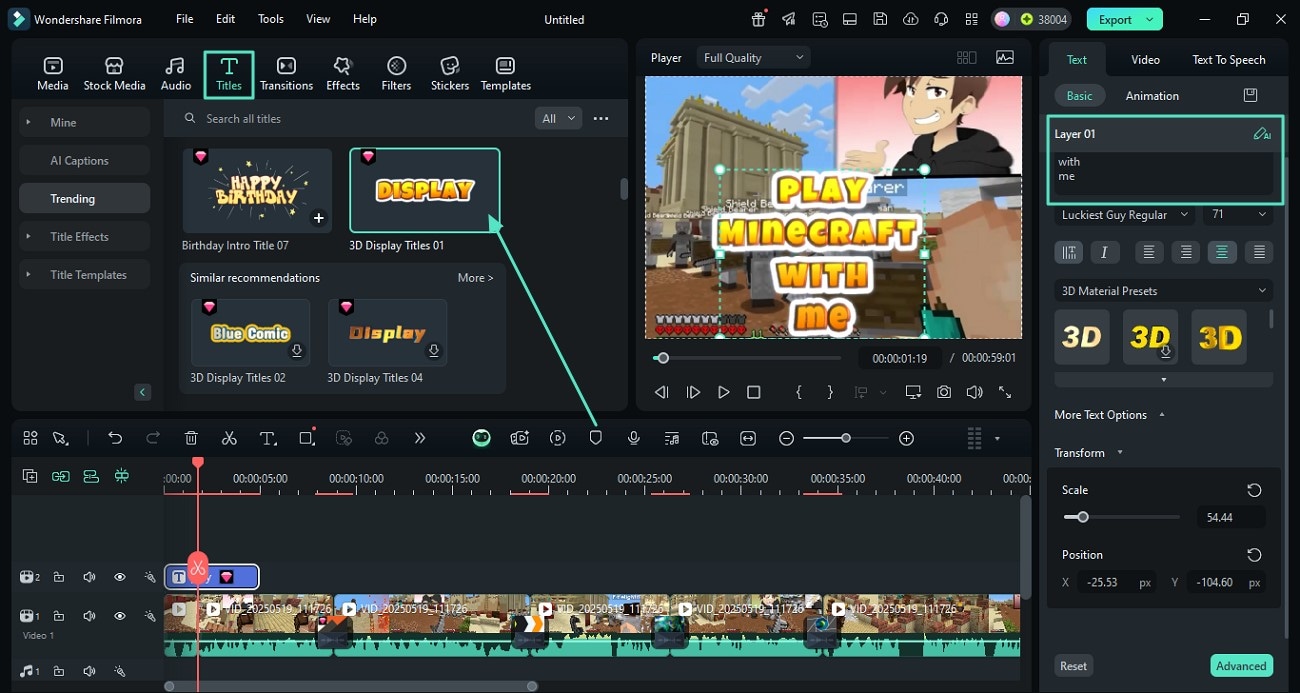Collapse the Transform section
The width and height of the screenshot is (1300, 693).
(1120, 453)
